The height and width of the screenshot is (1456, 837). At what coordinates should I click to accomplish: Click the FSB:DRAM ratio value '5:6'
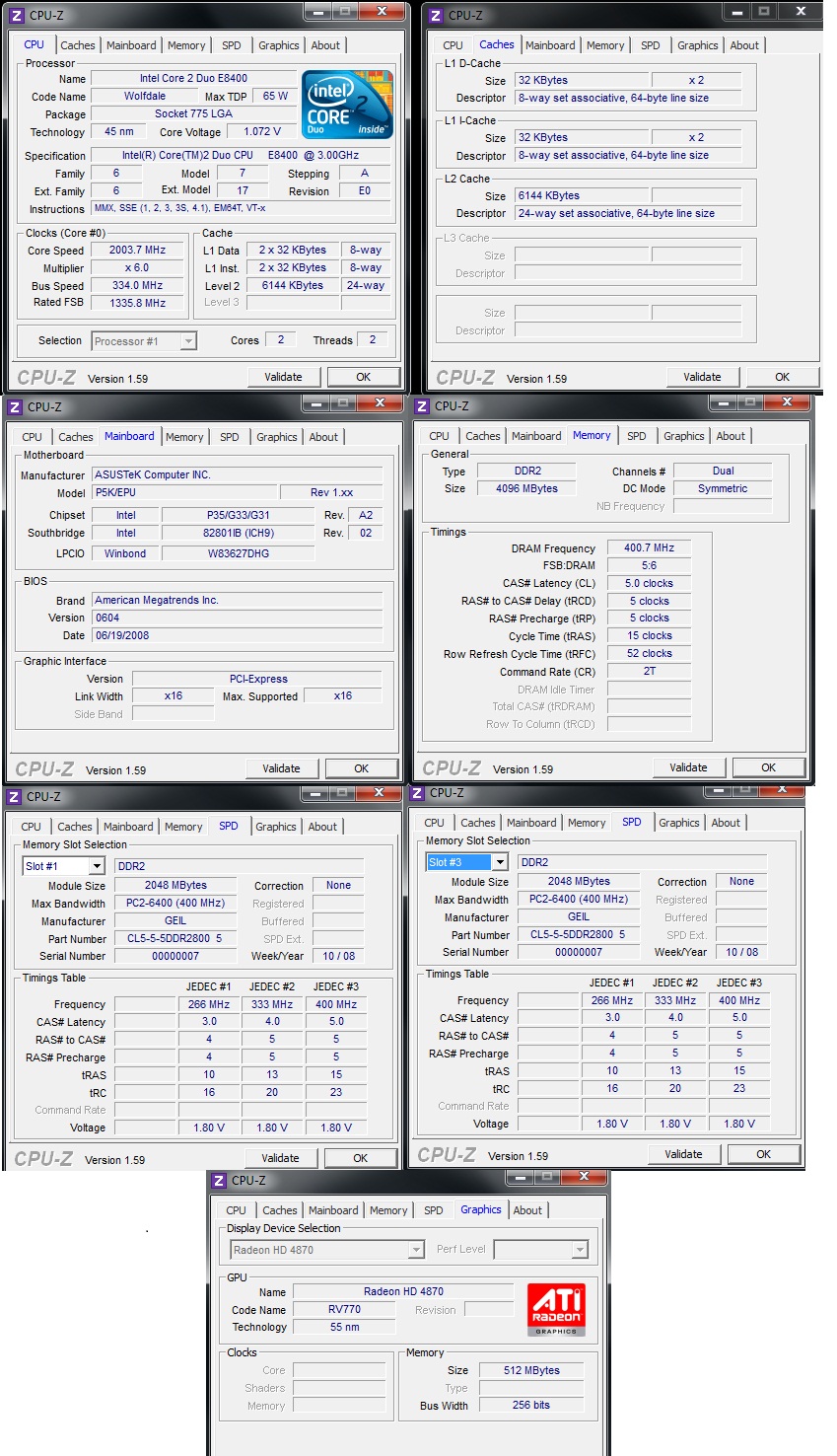point(650,565)
